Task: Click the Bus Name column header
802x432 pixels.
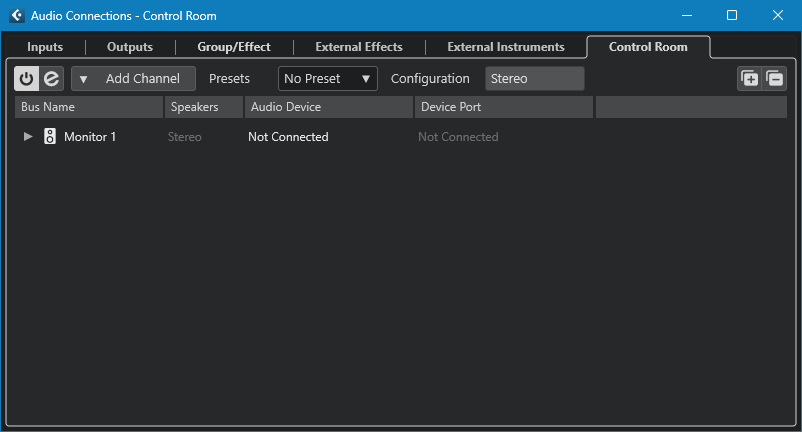Action: (88, 107)
